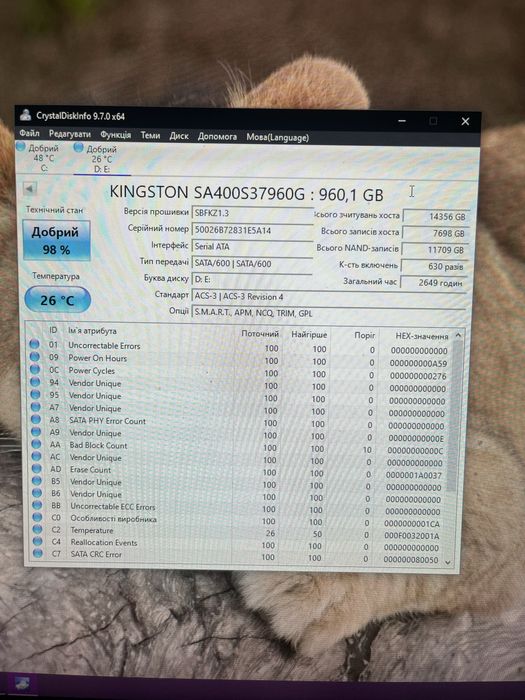Click status icon of Bad Block Count row
525x700 pixels.
[37, 444]
